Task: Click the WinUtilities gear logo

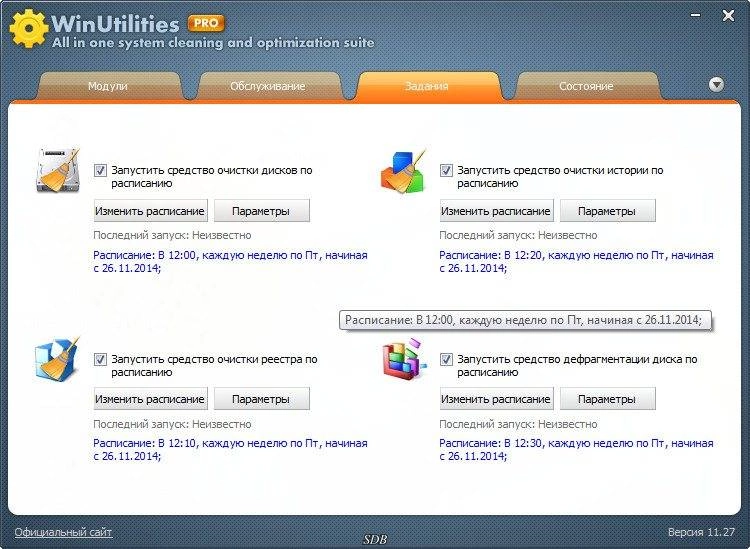Action: pyautogui.click(x=29, y=28)
